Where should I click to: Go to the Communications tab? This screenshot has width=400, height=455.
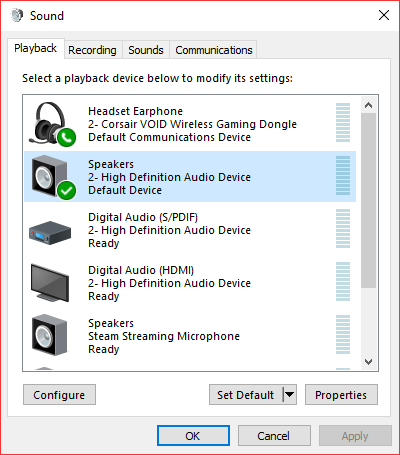(214, 50)
